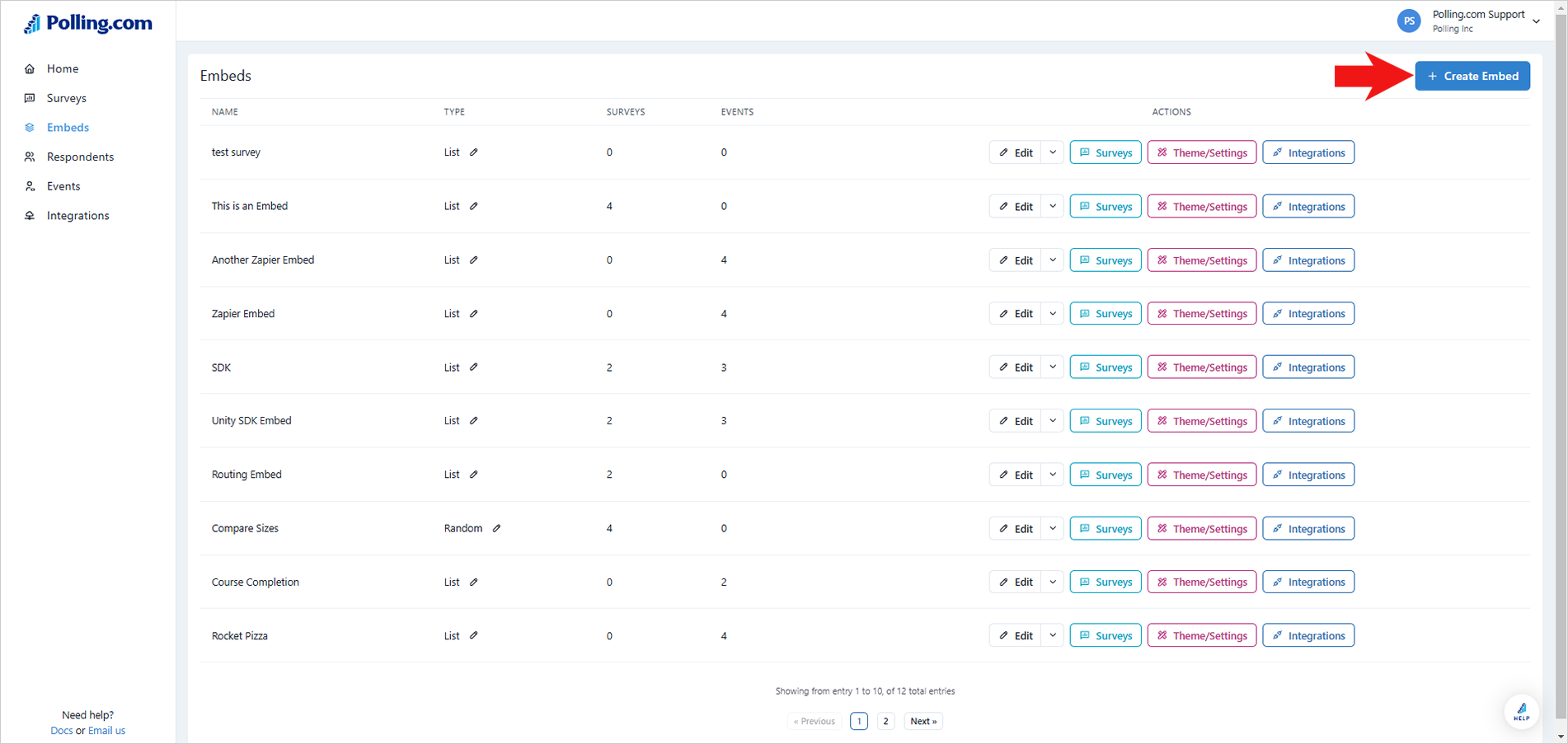This screenshot has width=1568, height=744.
Task: Click Edit for Course Completion
Action: [x=1015, y=582]
